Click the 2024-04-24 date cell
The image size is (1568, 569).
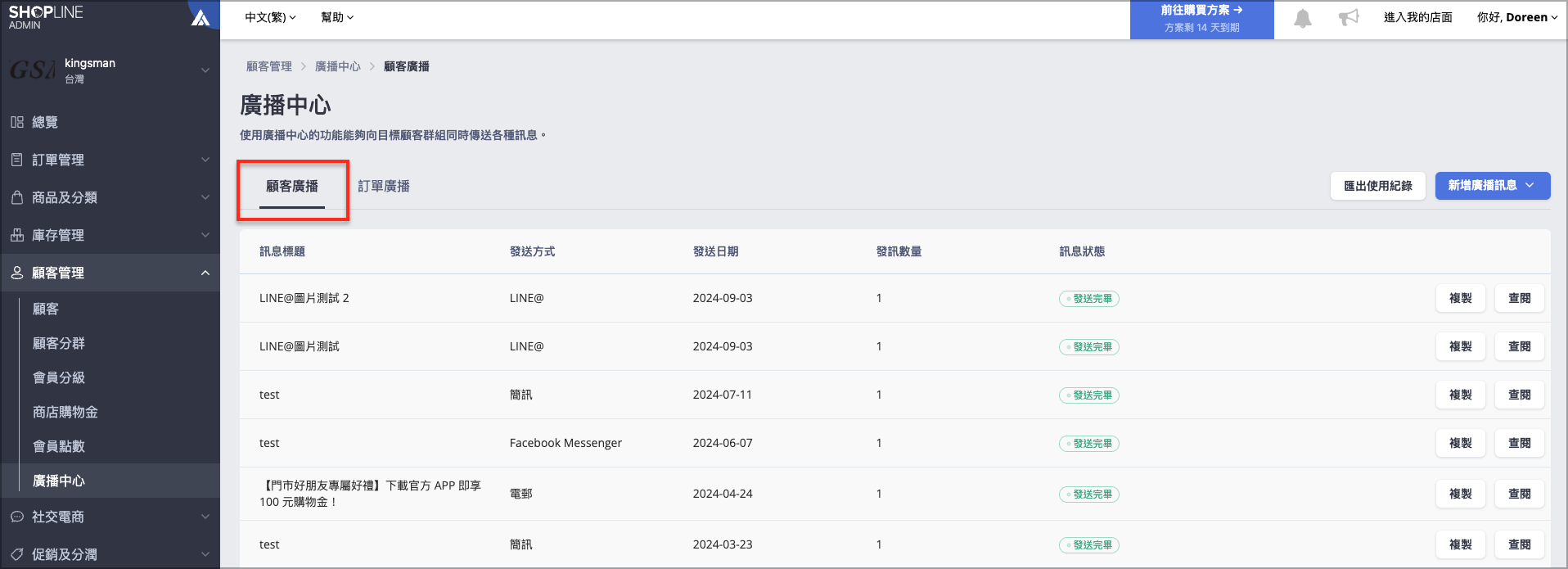coord(723,494)
